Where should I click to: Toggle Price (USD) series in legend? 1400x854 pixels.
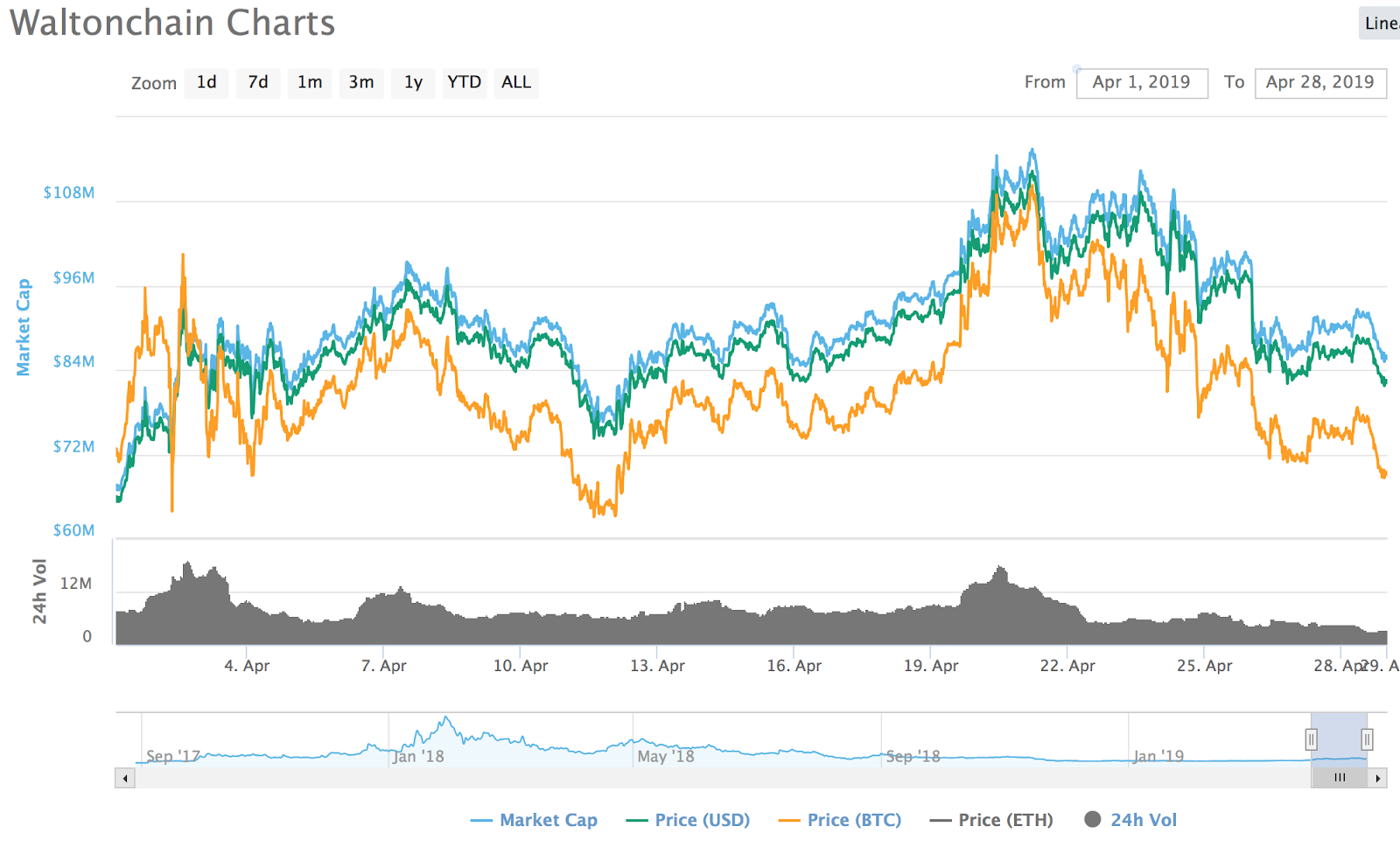pyautogui.click(x=689, y=821)
